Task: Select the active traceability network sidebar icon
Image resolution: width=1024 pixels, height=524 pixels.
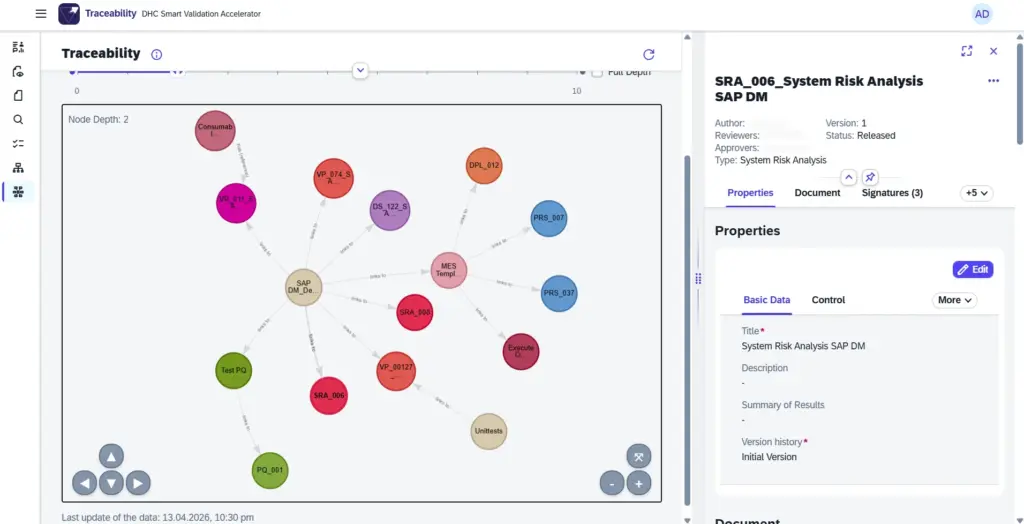Action: point(18,192)
